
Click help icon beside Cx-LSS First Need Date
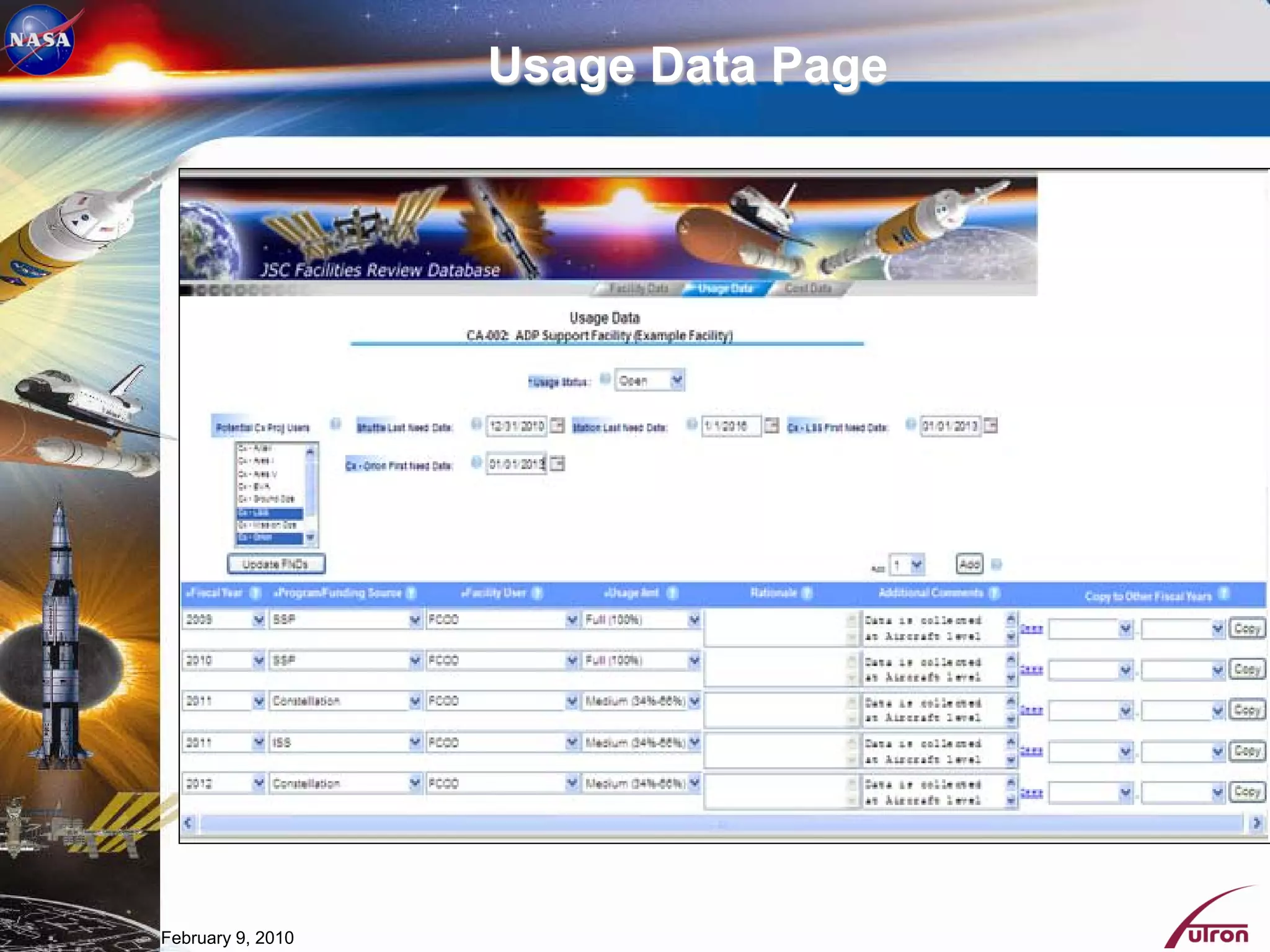(910, 424)
